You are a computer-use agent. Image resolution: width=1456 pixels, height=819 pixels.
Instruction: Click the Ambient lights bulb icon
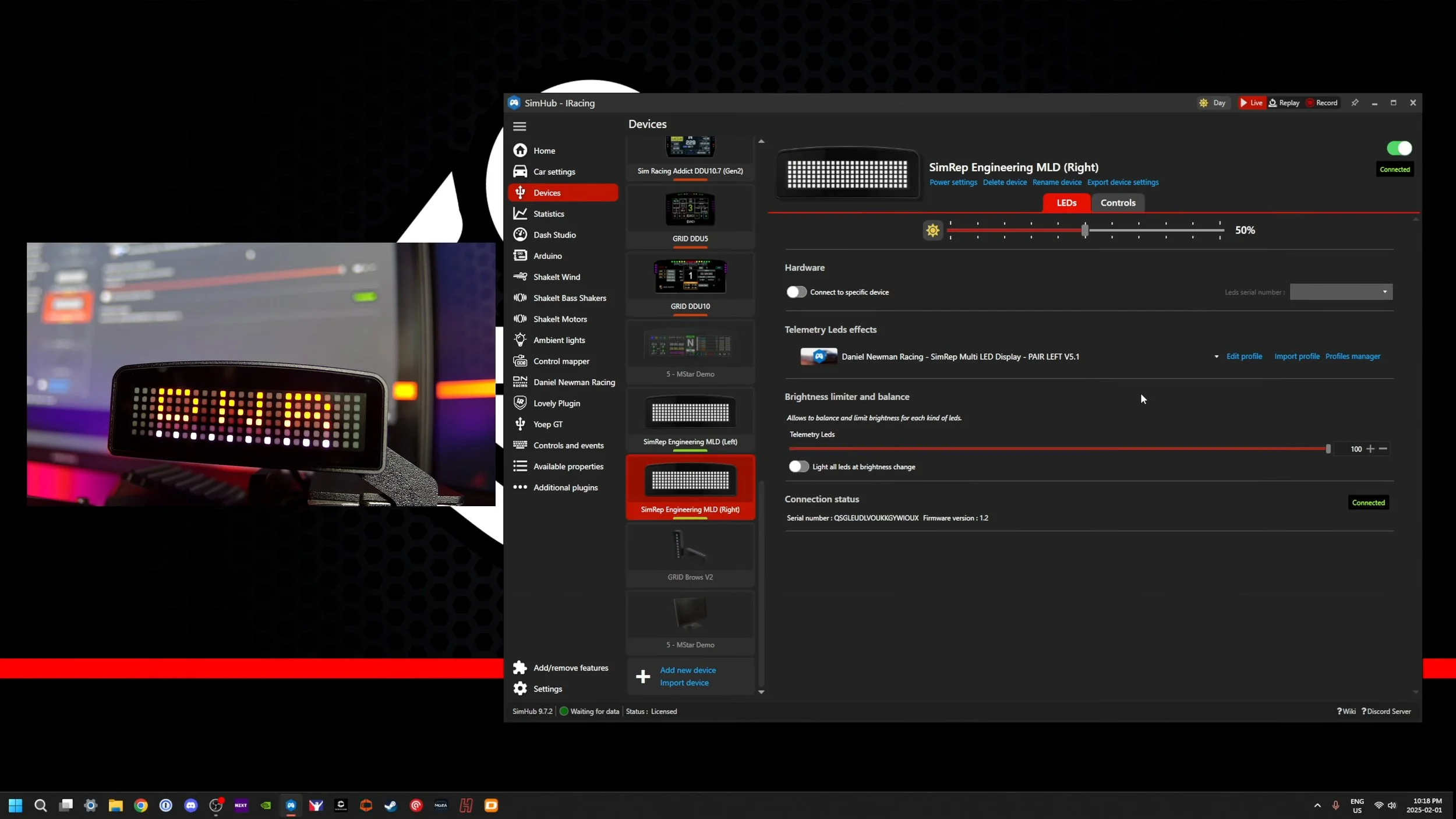[520, 340]
